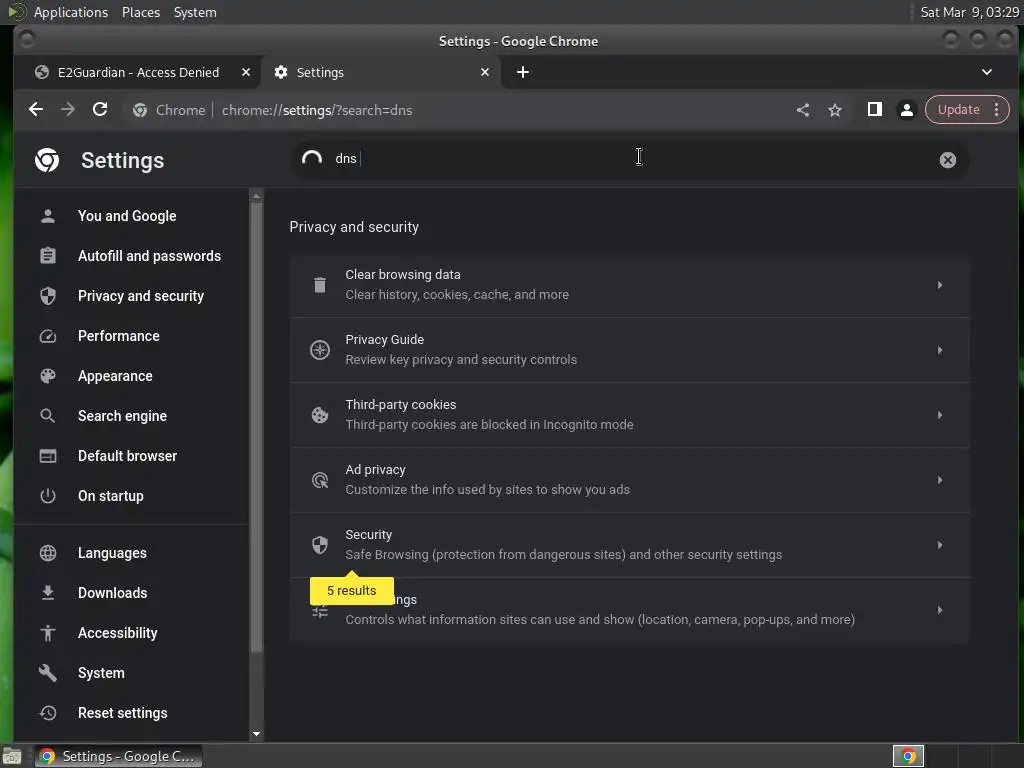
Task: Click the Chrome logo beside Settings title
Action: (47, 160)
